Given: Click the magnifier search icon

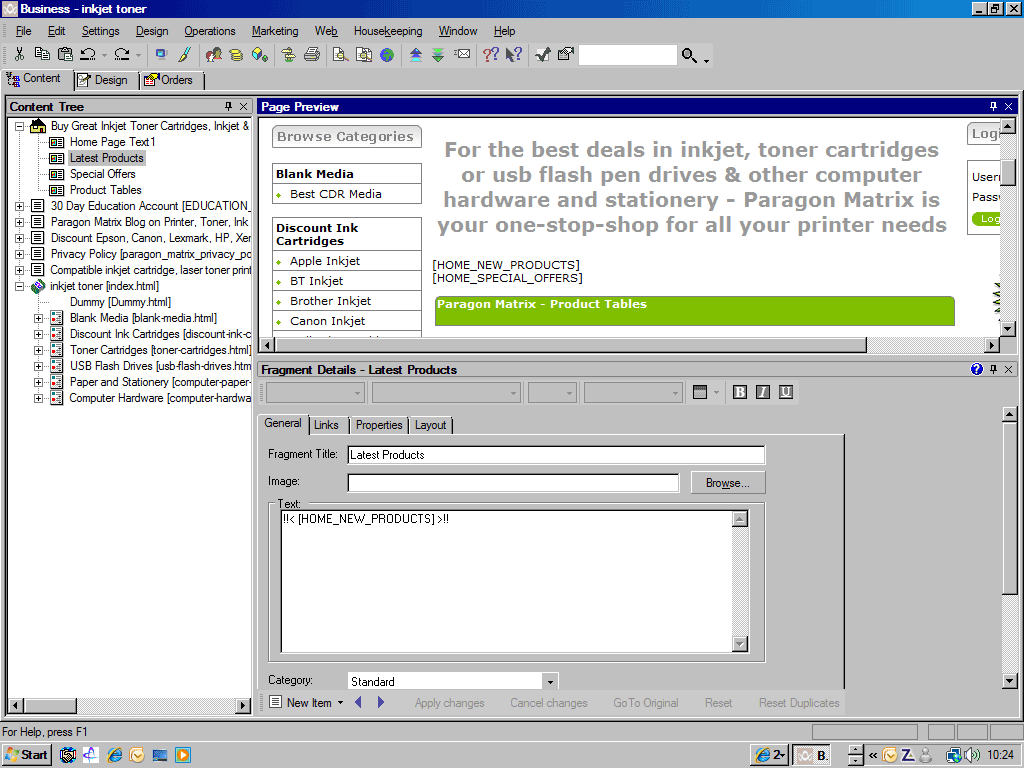Looking at the screenshot, I should [690, 56].
